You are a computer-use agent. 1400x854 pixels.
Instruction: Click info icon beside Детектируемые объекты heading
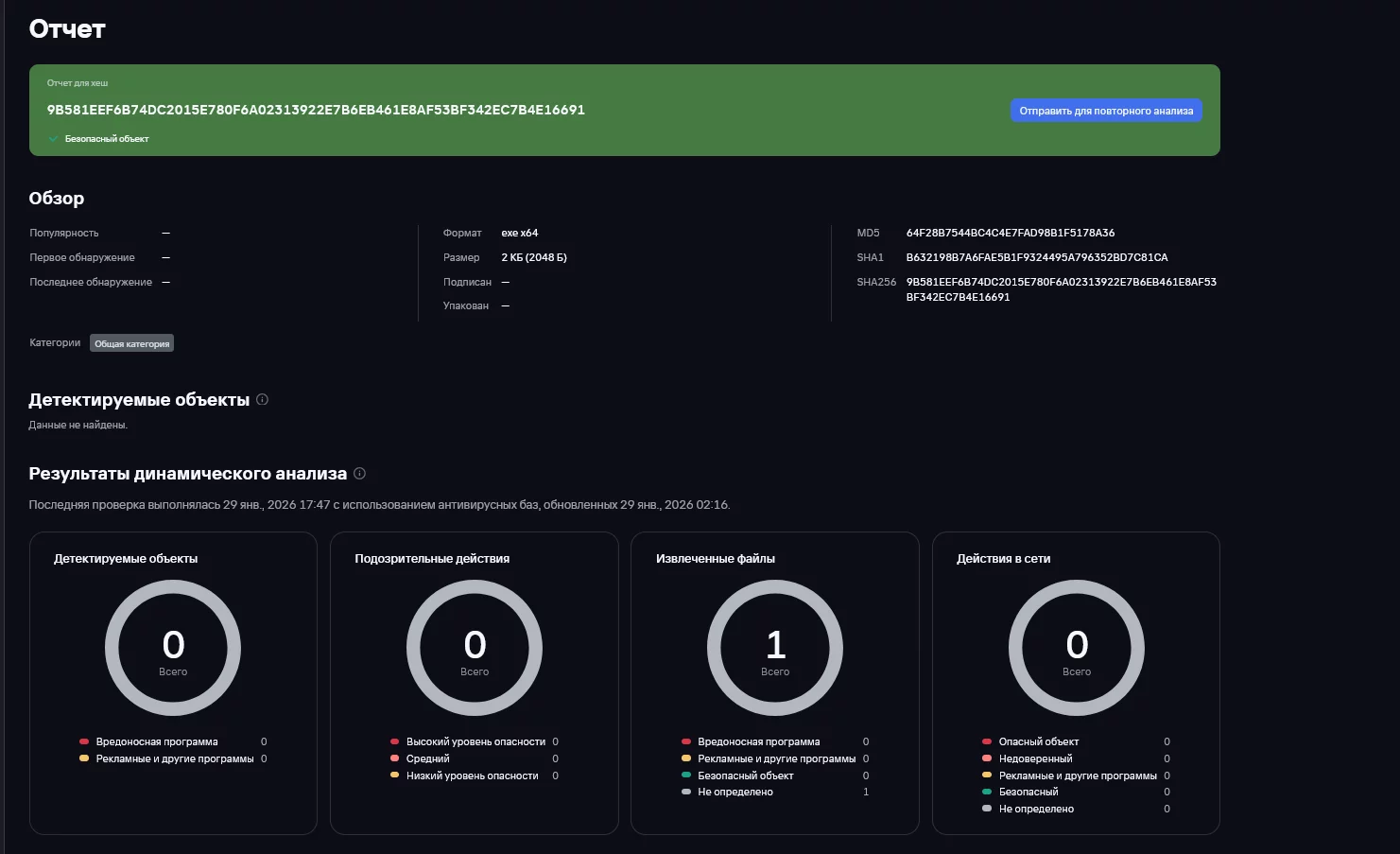pyautogui.click(x=263, y=400)
